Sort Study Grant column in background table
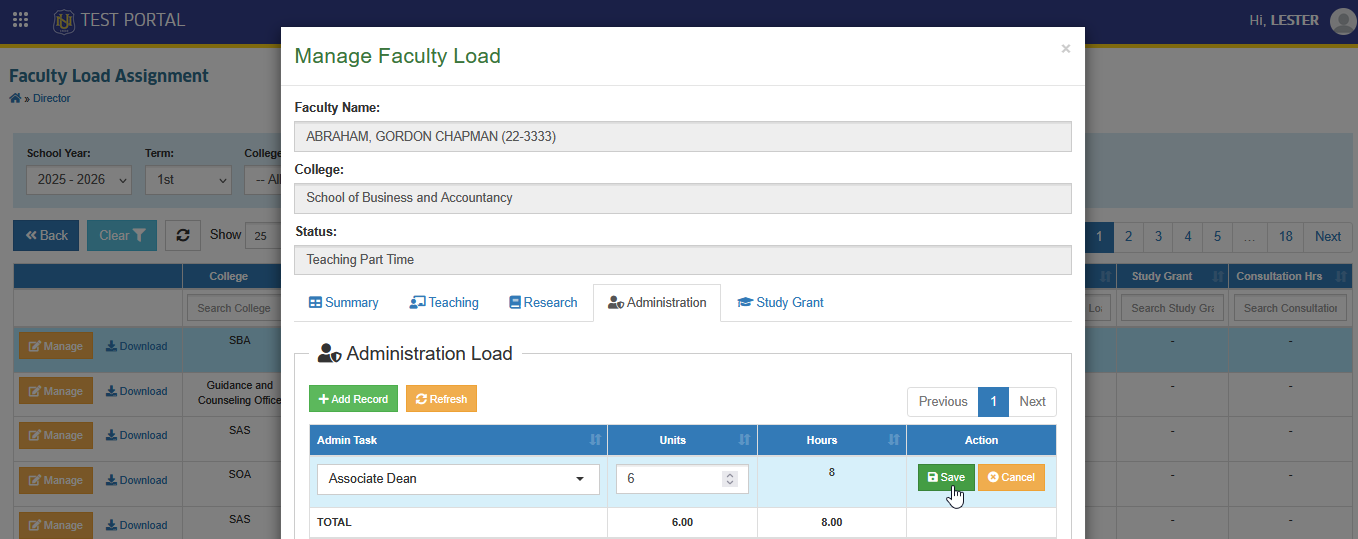 click(x=1217, y=276)
